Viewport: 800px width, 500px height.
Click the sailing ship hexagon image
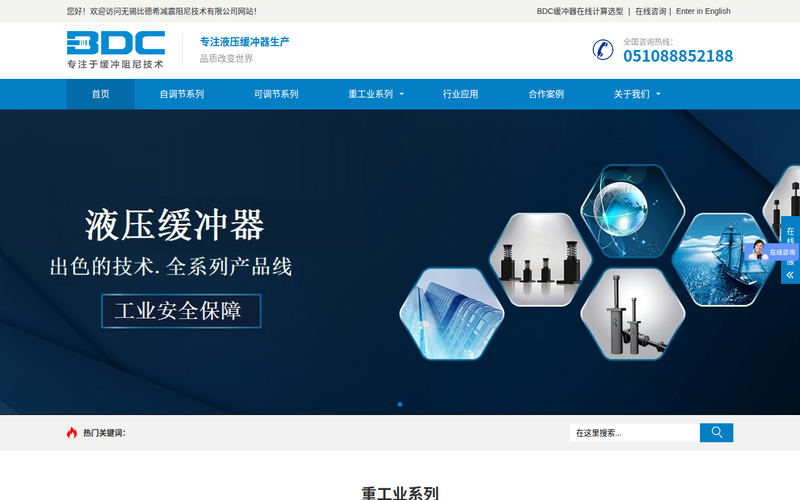coord(723,260)
